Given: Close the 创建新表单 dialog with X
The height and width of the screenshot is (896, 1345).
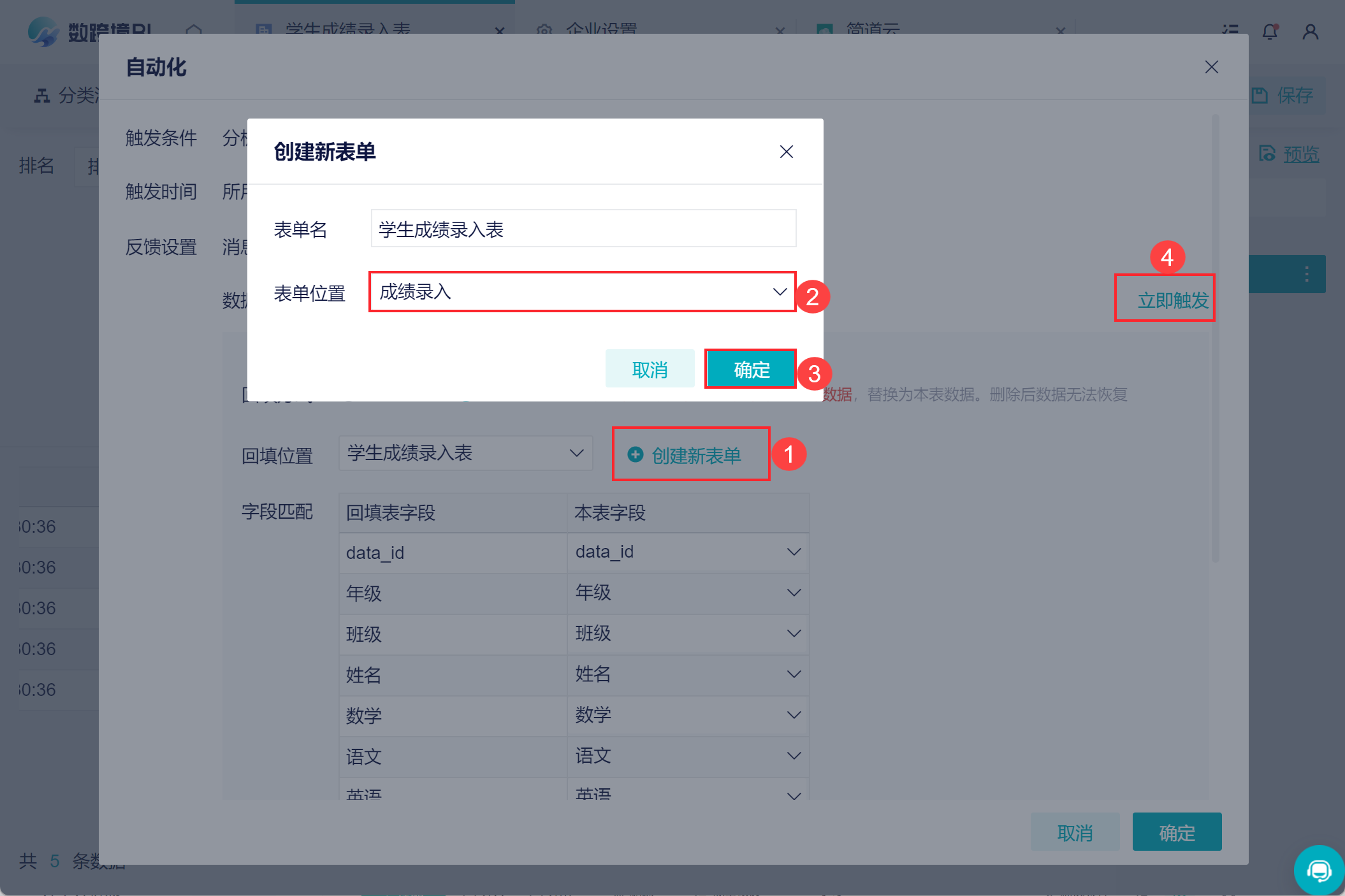Looking at the screenshot, I should tap(786, 152).
